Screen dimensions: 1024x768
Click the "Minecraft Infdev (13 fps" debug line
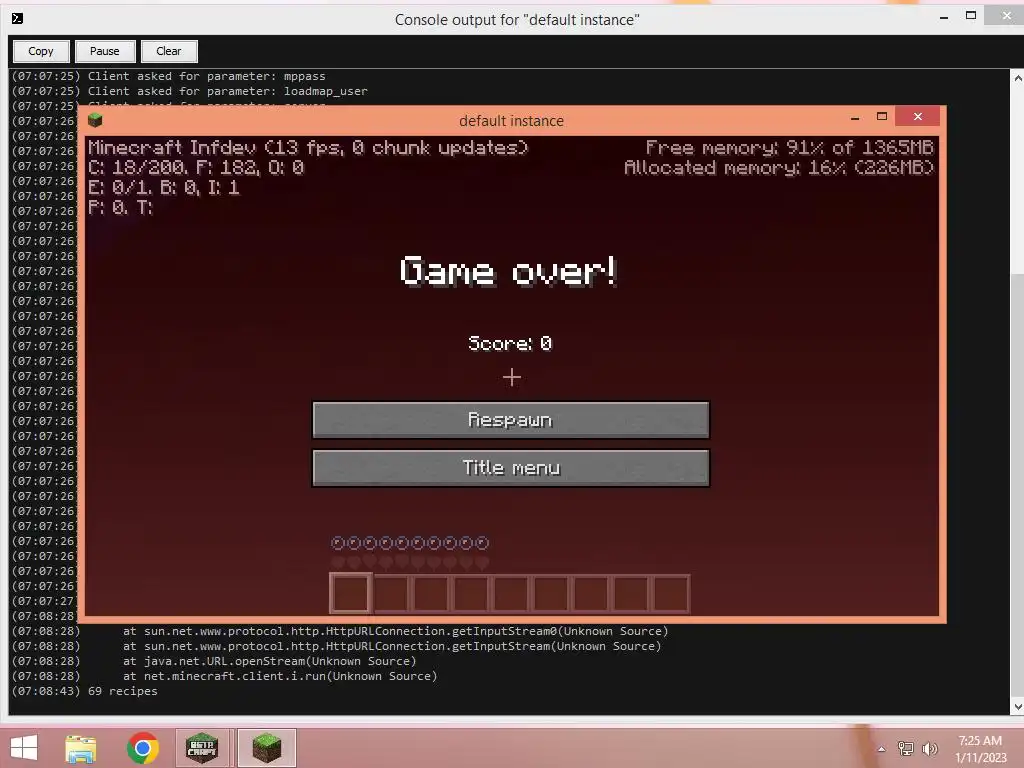[308, 148]
